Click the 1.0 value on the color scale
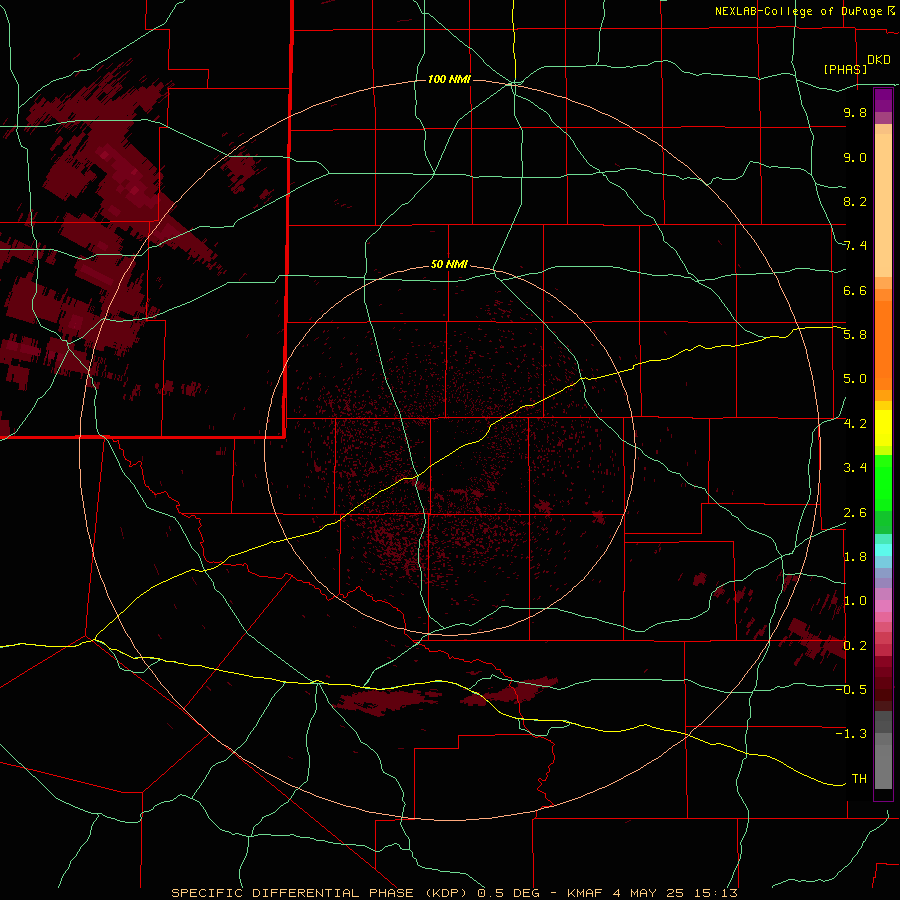Screen dimensions: 900x900 pos(855,601)
